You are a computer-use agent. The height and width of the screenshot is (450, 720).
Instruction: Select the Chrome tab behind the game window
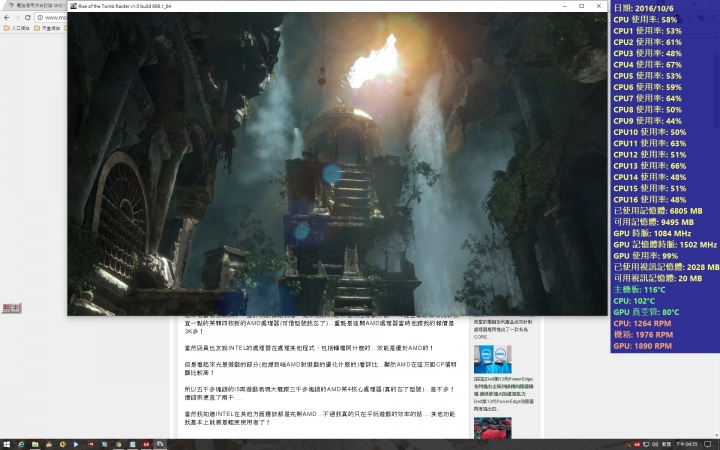[x=34, y=6]
